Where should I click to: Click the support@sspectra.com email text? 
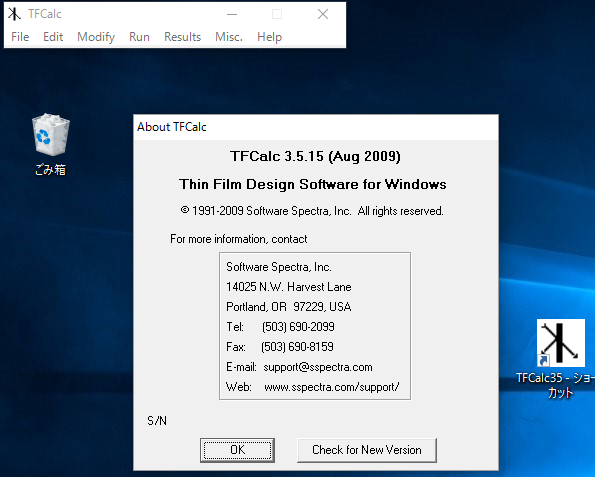click(318, 367)
